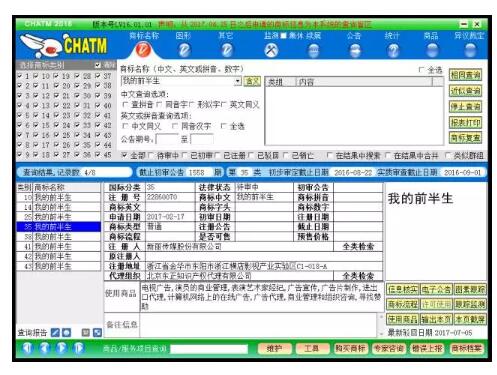The height and width of the screenshot is (375, 497).
Task: Click the 近似查询 button
Action: 465,91
